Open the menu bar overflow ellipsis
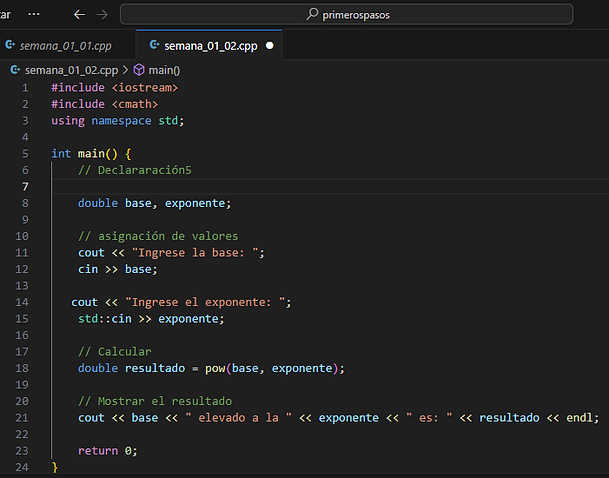 (35, 14)
